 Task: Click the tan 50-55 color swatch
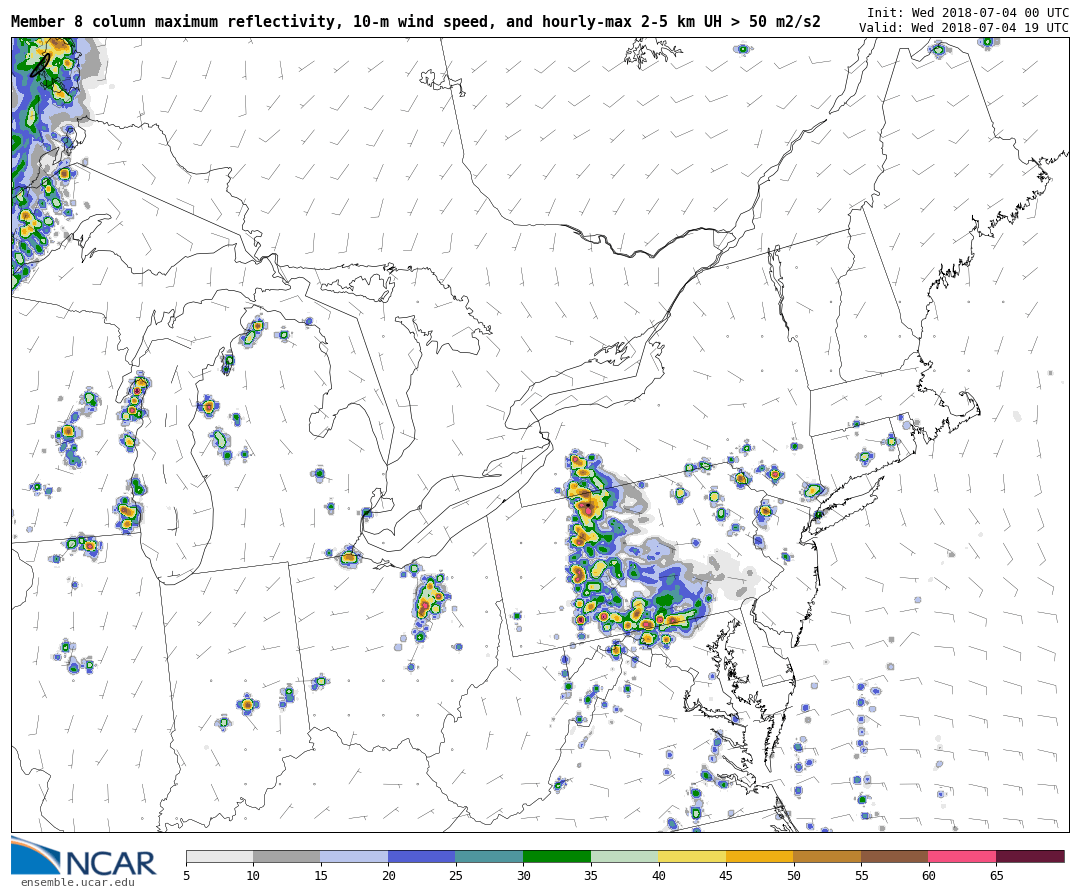click(x=827, y=856)
